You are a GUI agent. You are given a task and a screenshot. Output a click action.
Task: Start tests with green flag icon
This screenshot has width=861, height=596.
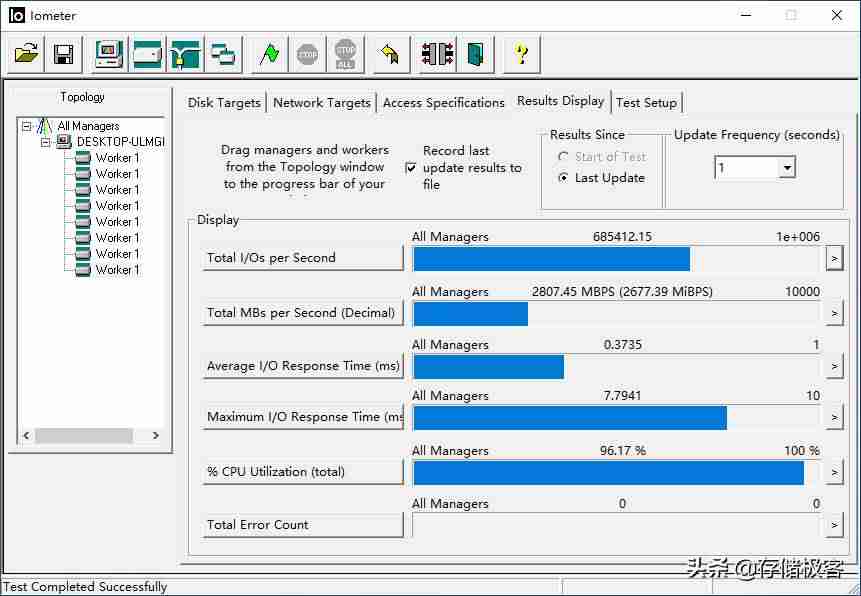click(x=269, y=54)
